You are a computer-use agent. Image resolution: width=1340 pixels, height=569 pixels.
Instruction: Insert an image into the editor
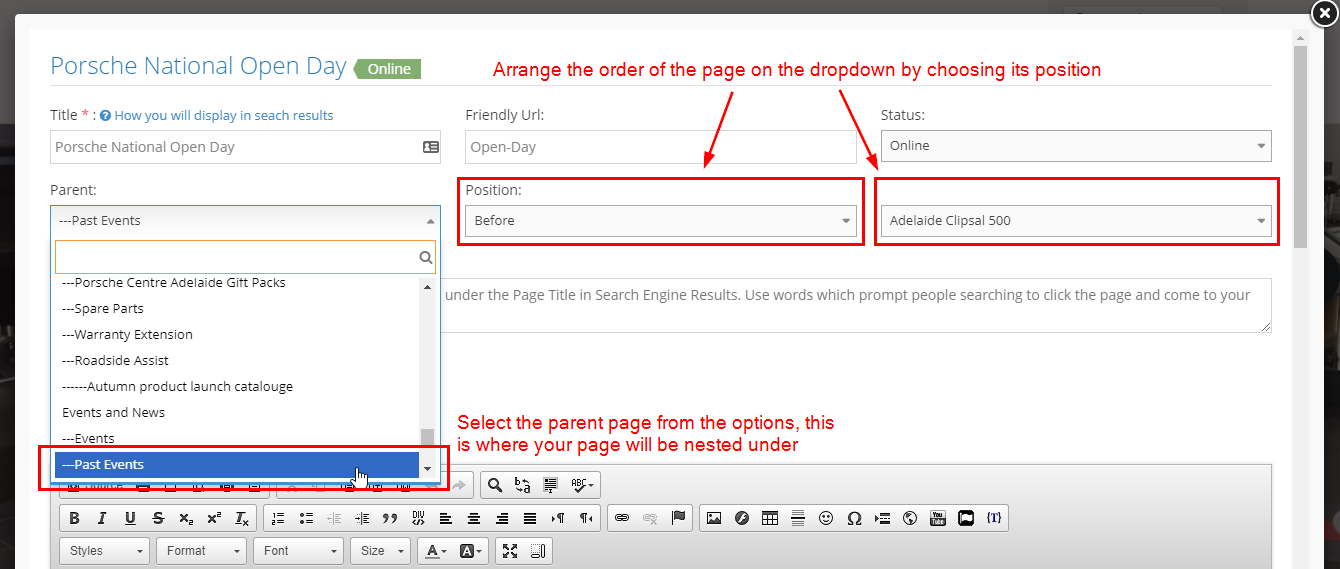[714, 518]
